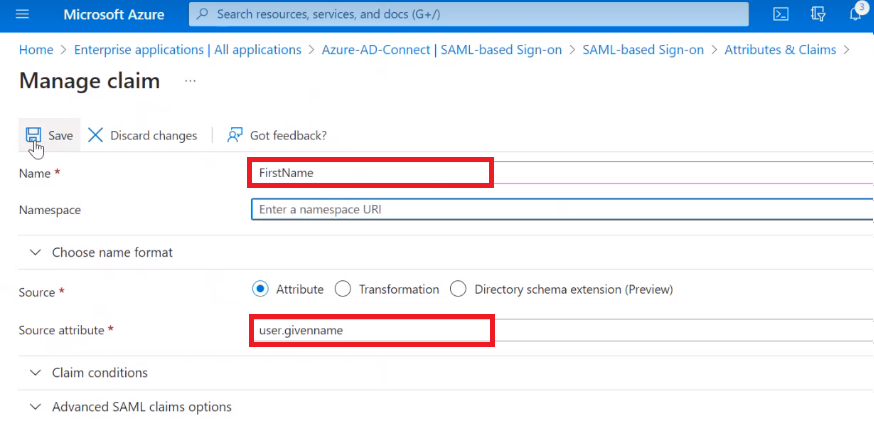Expand Advanced SAML claims options
This screenshot has height=421, width=874.
pyautogui.click(x=36, y=407)
